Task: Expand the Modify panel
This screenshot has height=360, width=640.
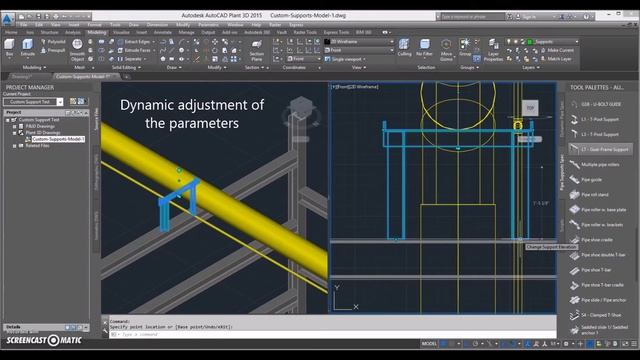Action: [217, 67]
